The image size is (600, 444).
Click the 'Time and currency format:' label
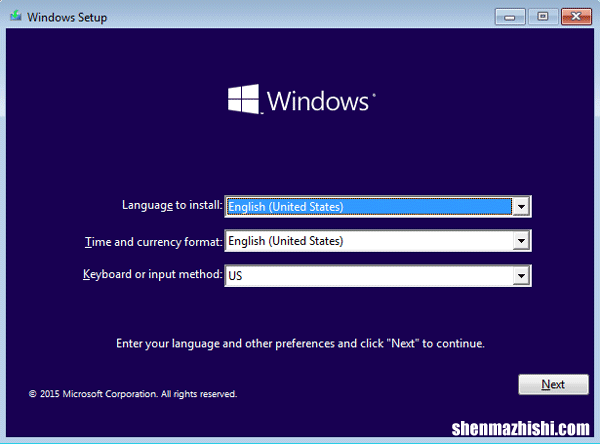(x=153, y=242)
